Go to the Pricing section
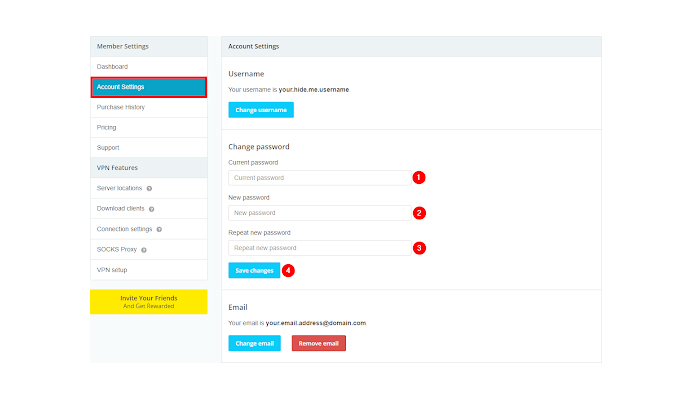The width and height of the screenshot is (692, 399). pyautogui.click(x=149, y=128)
